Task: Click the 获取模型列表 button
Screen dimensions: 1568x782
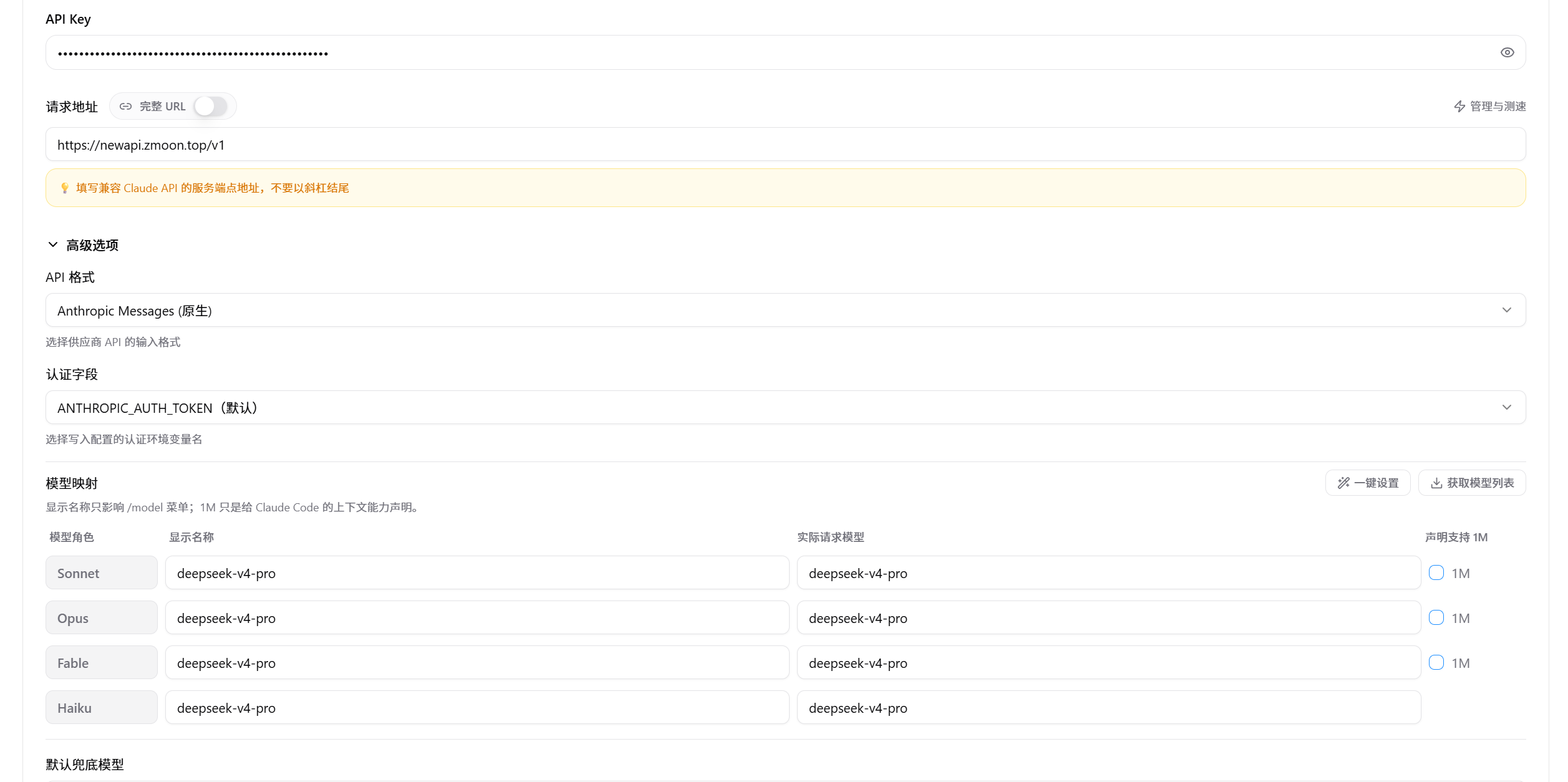Action: click(x=1471, y=483)
